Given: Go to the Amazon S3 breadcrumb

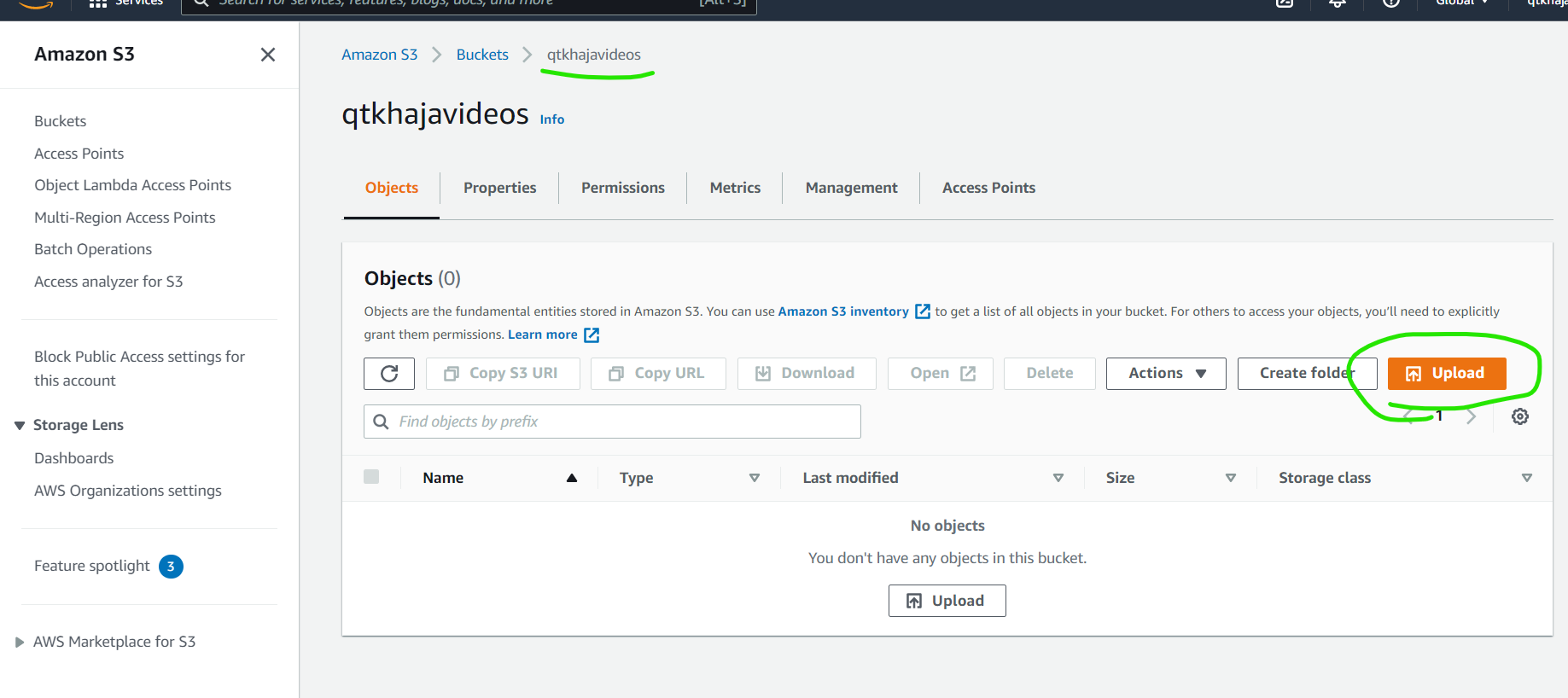Looking at the screenshot, I should 380,55.
